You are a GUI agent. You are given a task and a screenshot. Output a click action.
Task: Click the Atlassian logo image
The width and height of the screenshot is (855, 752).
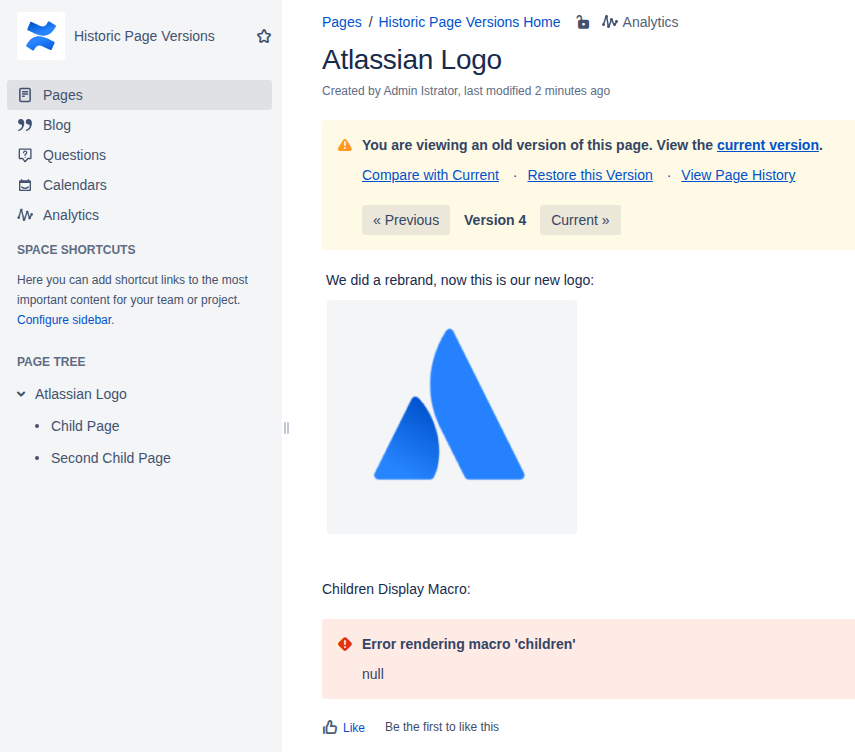click(451, 417)
